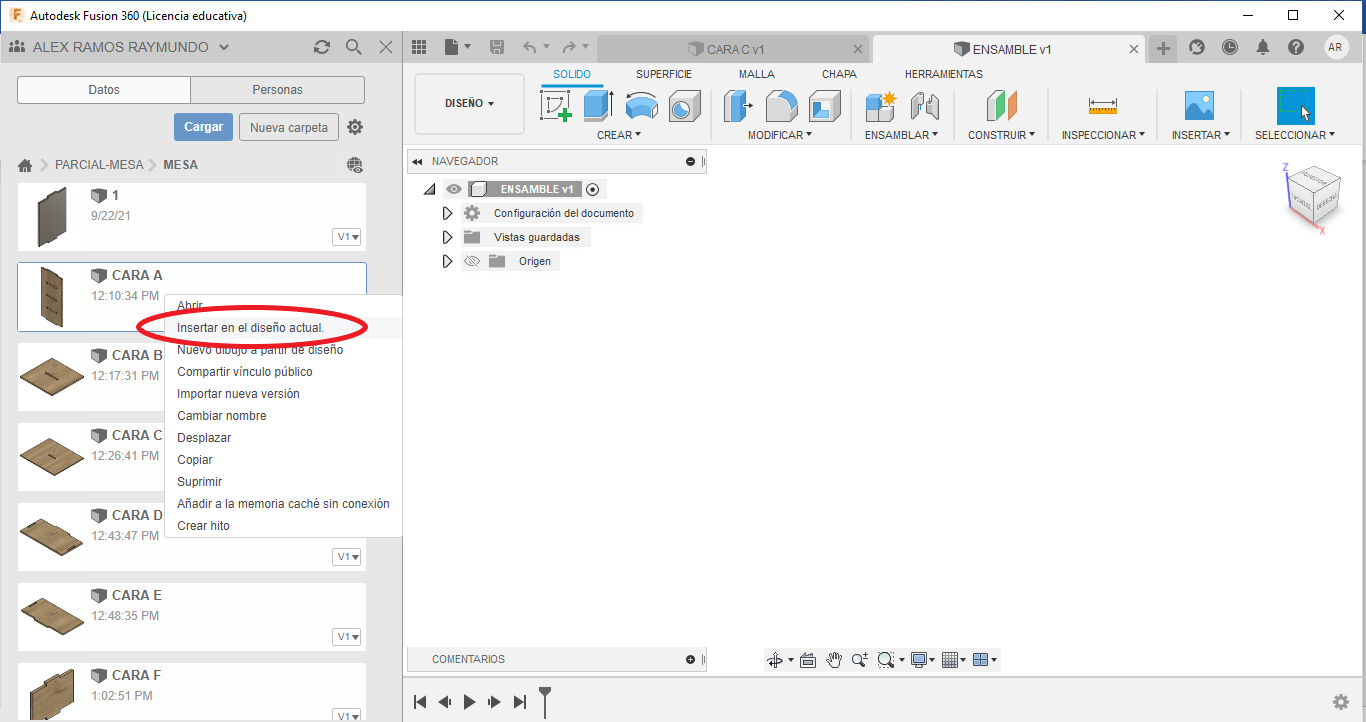The image size is (1366, 722).
Task: Refresh the data panel
Action: [x=322, y=47]
